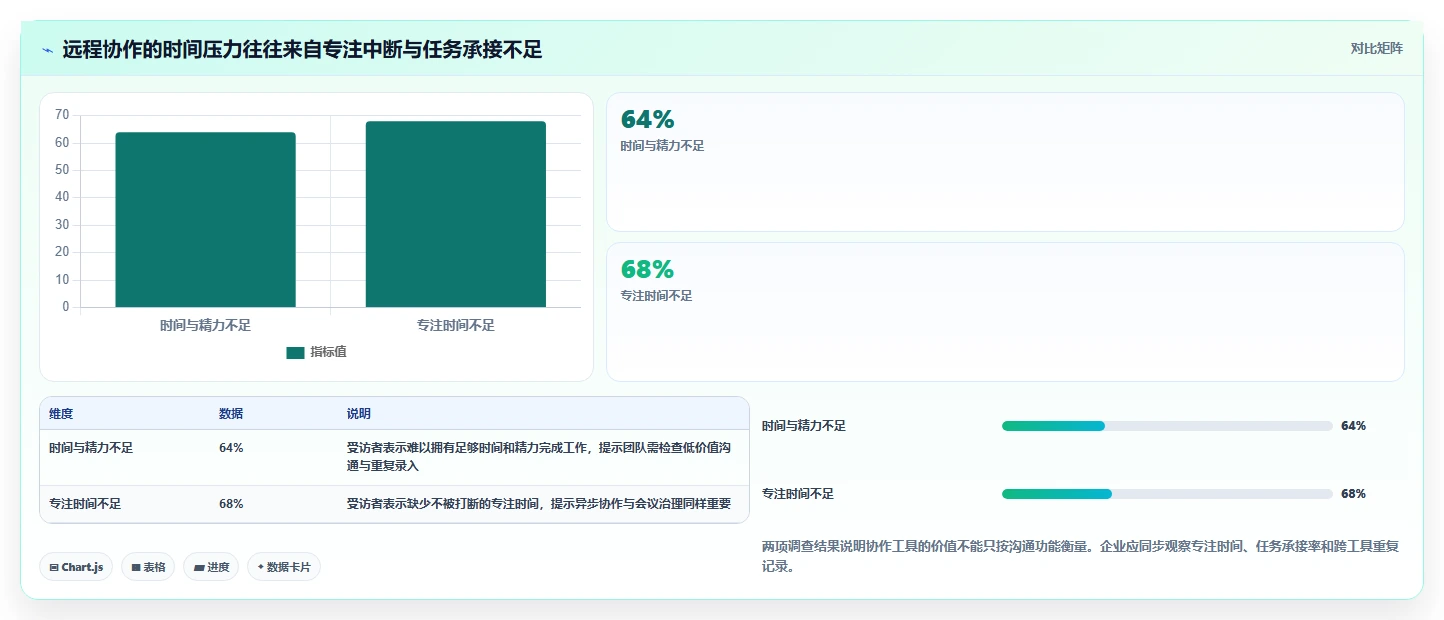Click description text starting 受访者表示缺少不被打断
Image resolution: width=1444 pixels, height=620 pixels.
coord(539,504)
